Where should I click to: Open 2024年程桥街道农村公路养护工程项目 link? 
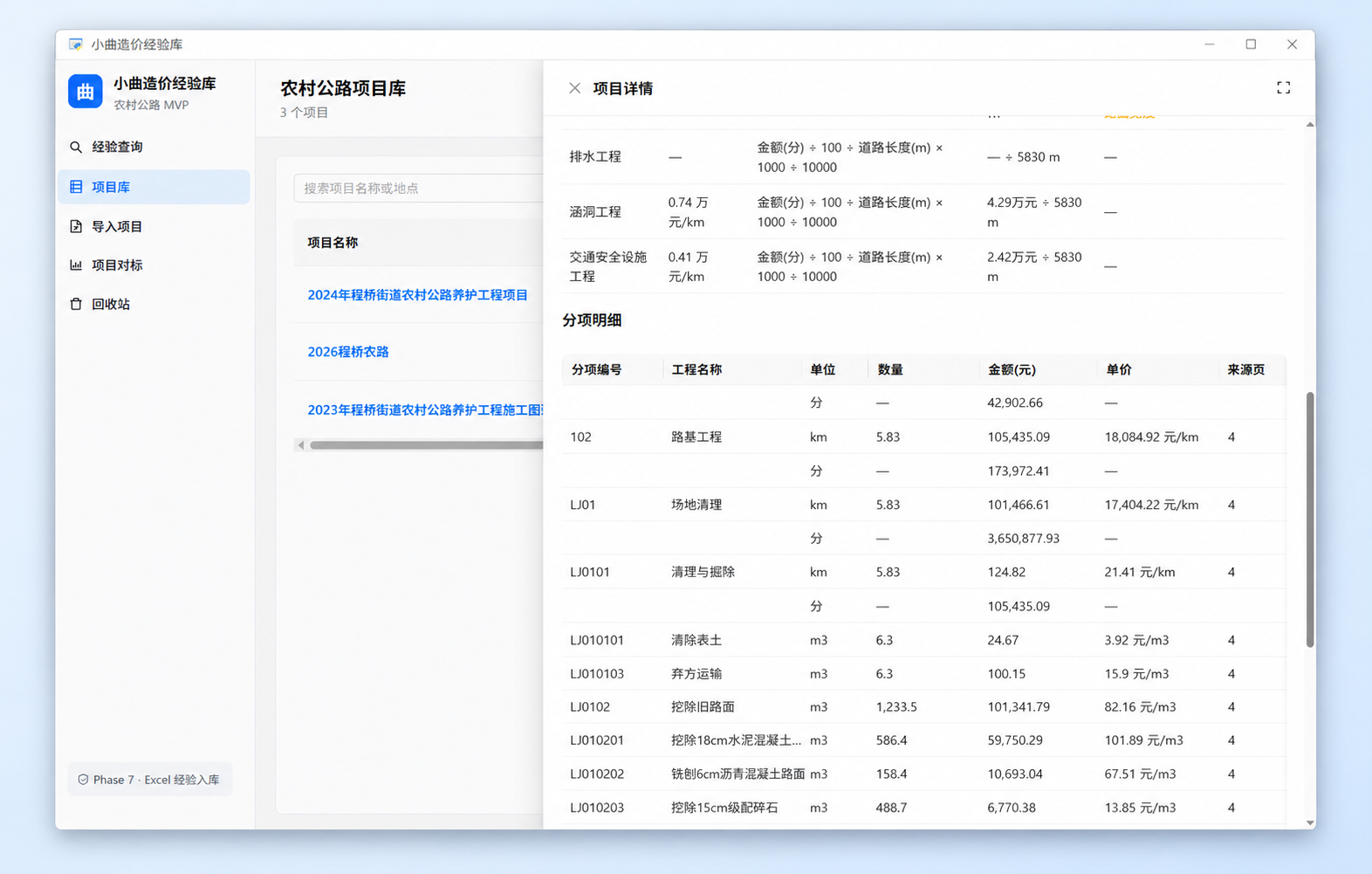coord(417,295)
